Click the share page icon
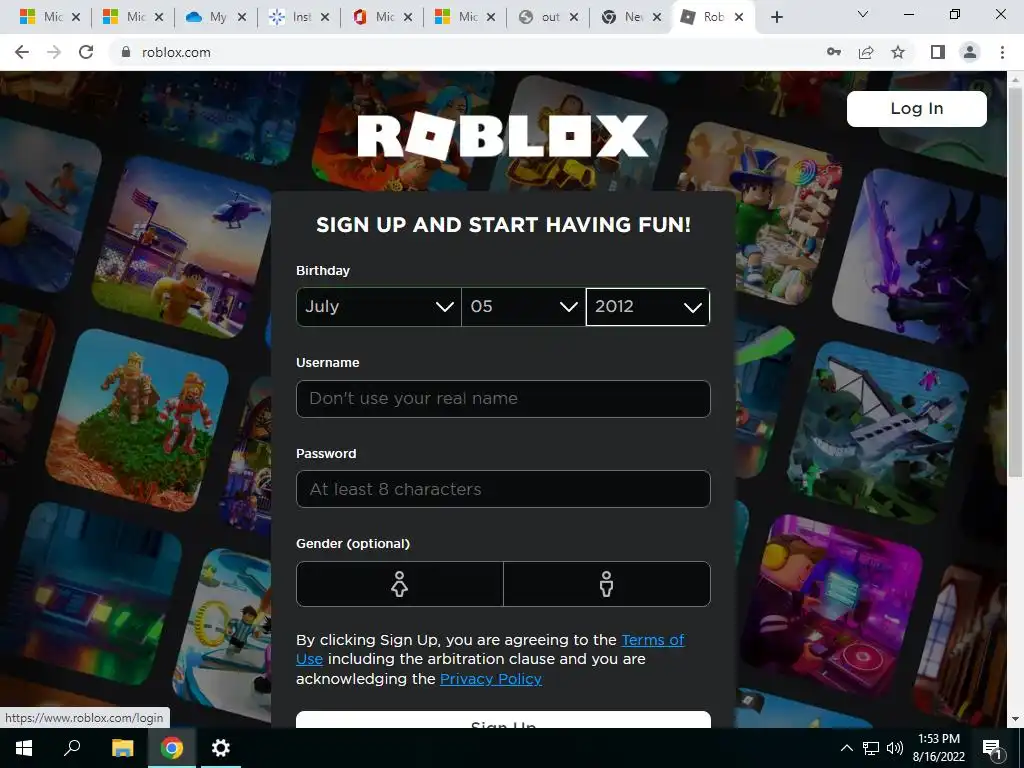1024x768 pixels. 866,52
